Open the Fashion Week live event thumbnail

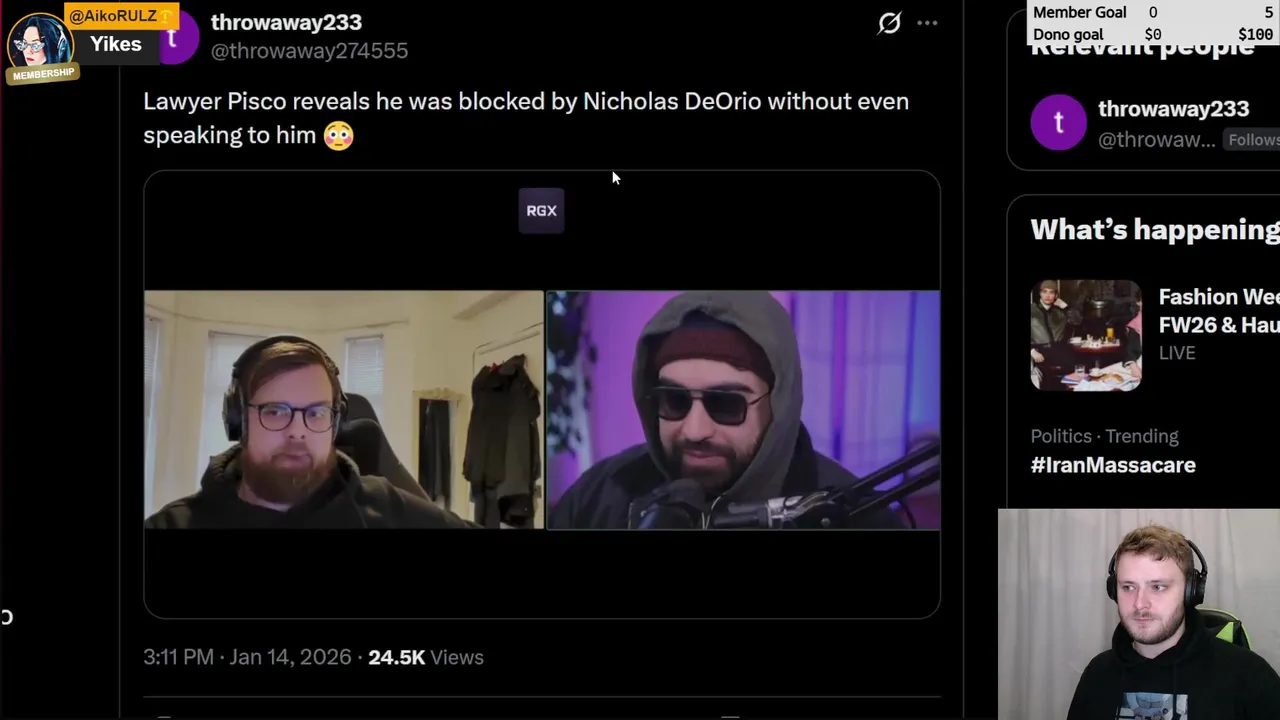(x=1086, y=335)
